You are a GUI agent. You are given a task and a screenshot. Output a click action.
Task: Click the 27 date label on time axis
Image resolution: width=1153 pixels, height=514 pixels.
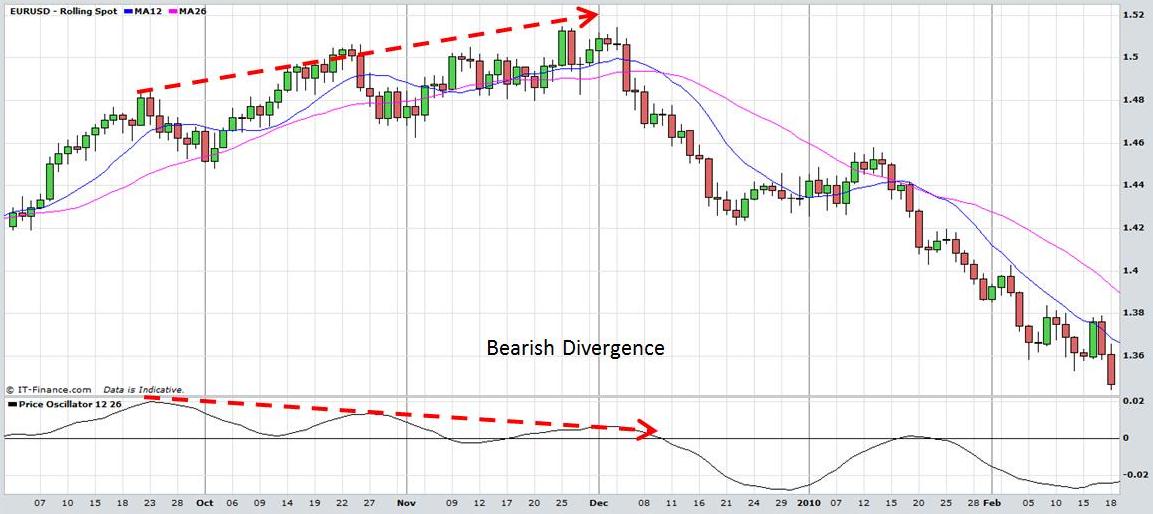click(x=369, y=504)
